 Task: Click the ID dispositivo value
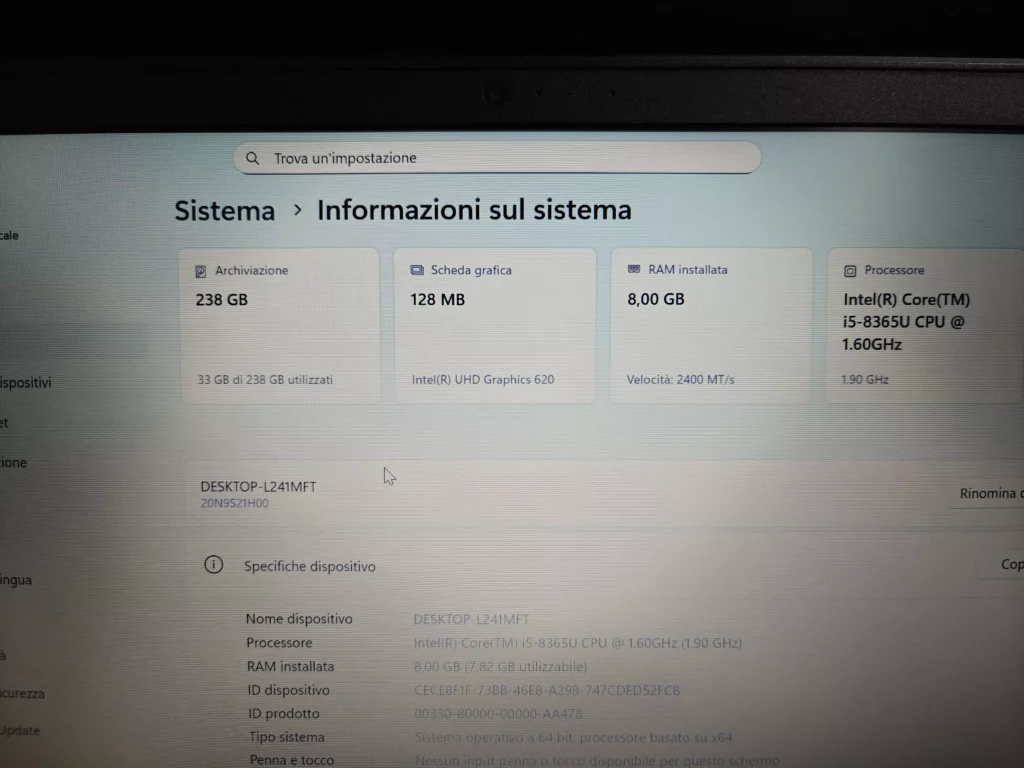tap(547, 690)
